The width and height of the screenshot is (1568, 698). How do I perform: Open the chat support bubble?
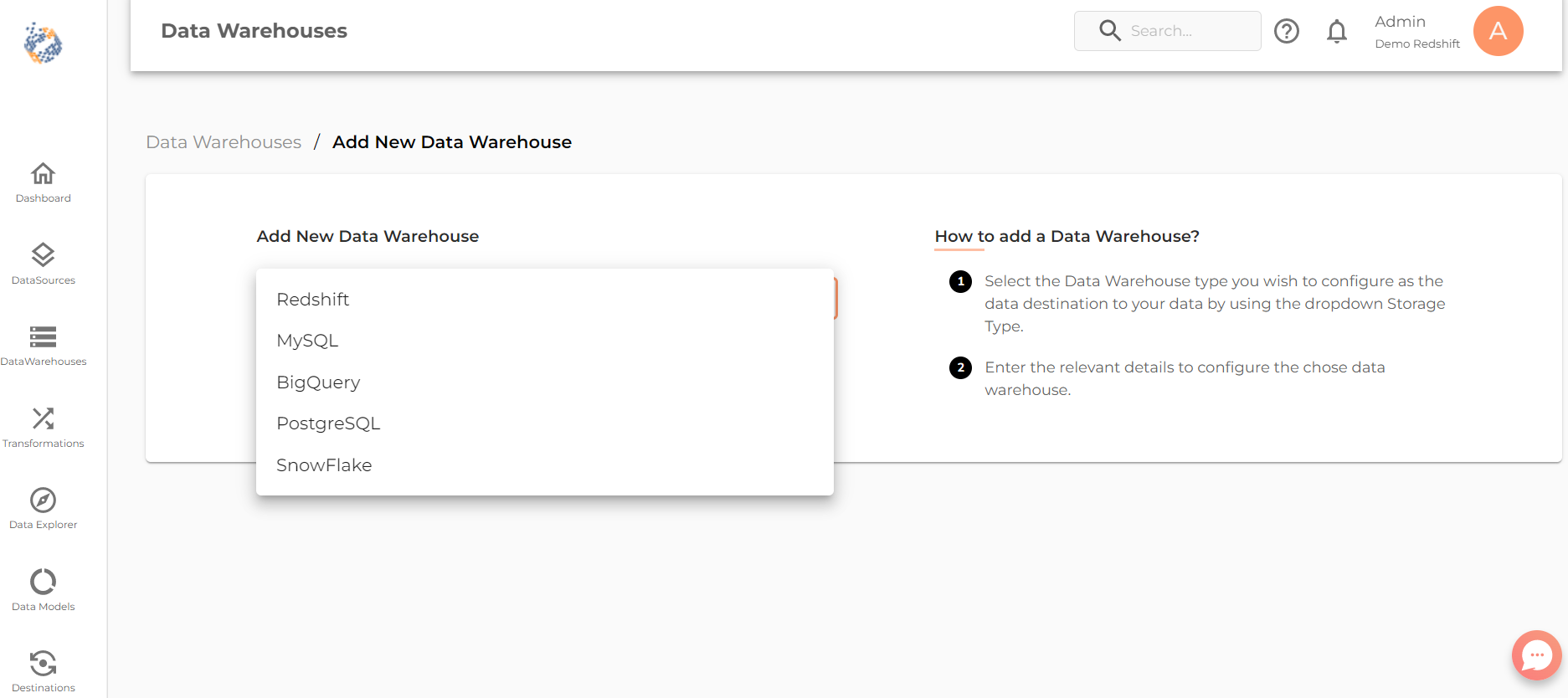coord(1536,655)
